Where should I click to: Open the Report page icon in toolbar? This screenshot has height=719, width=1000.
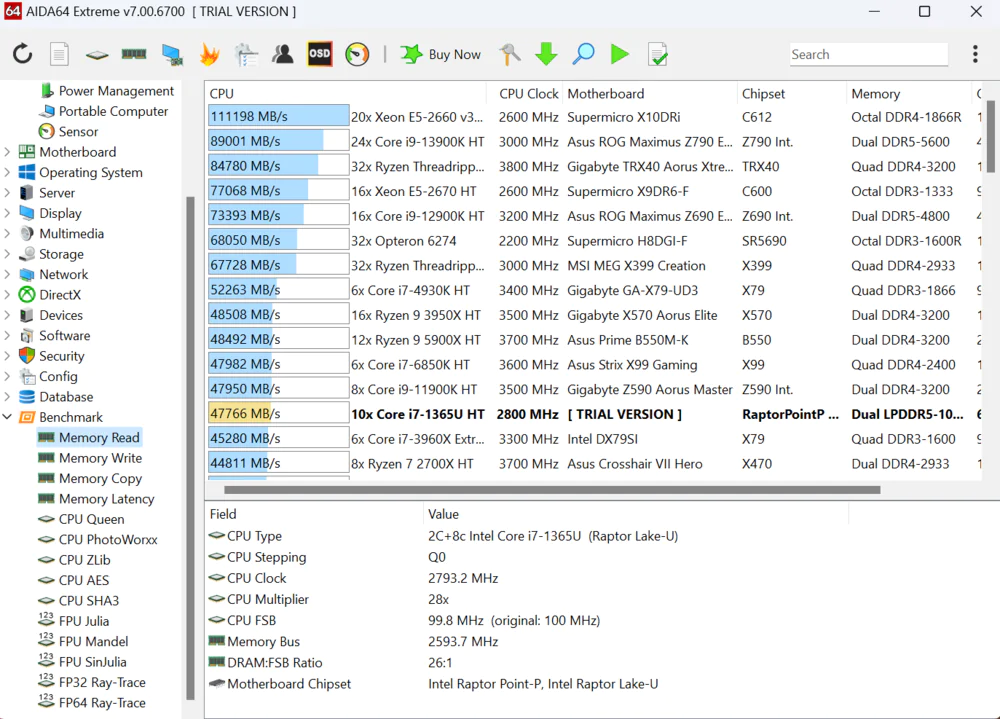(59, 54)
